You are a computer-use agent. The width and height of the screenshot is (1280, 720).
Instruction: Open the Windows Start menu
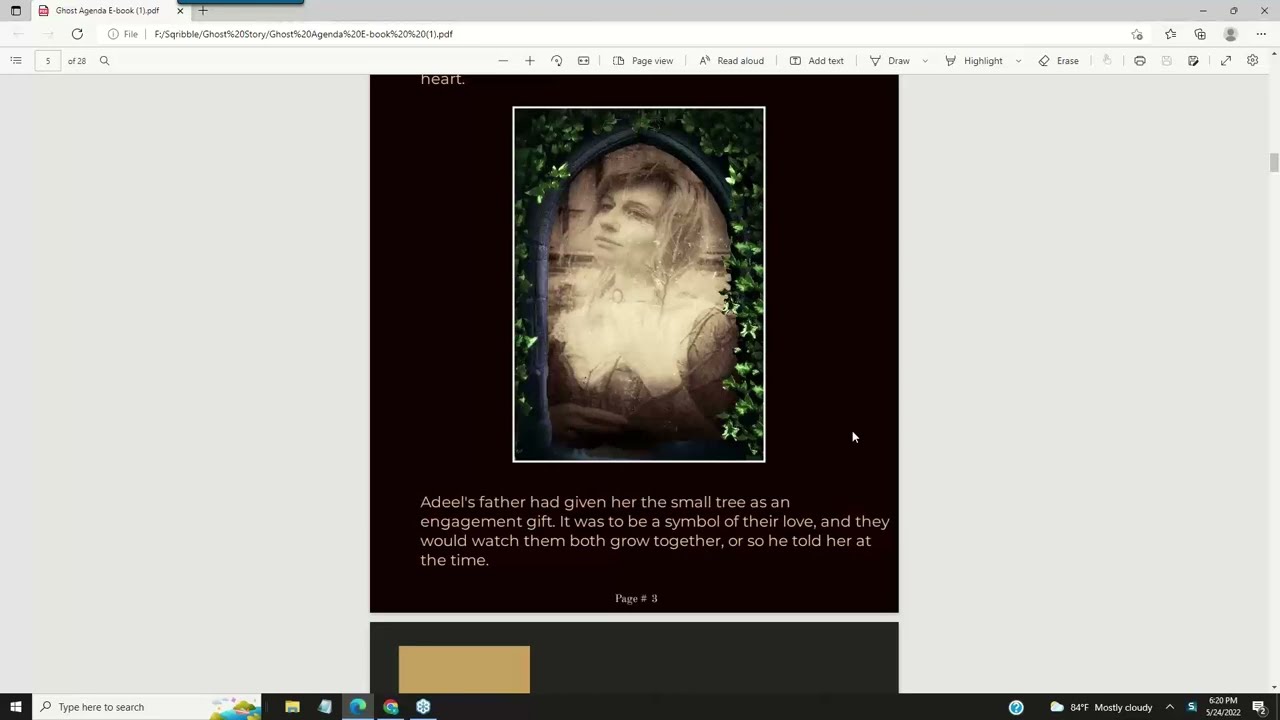[x=16, y=707]
